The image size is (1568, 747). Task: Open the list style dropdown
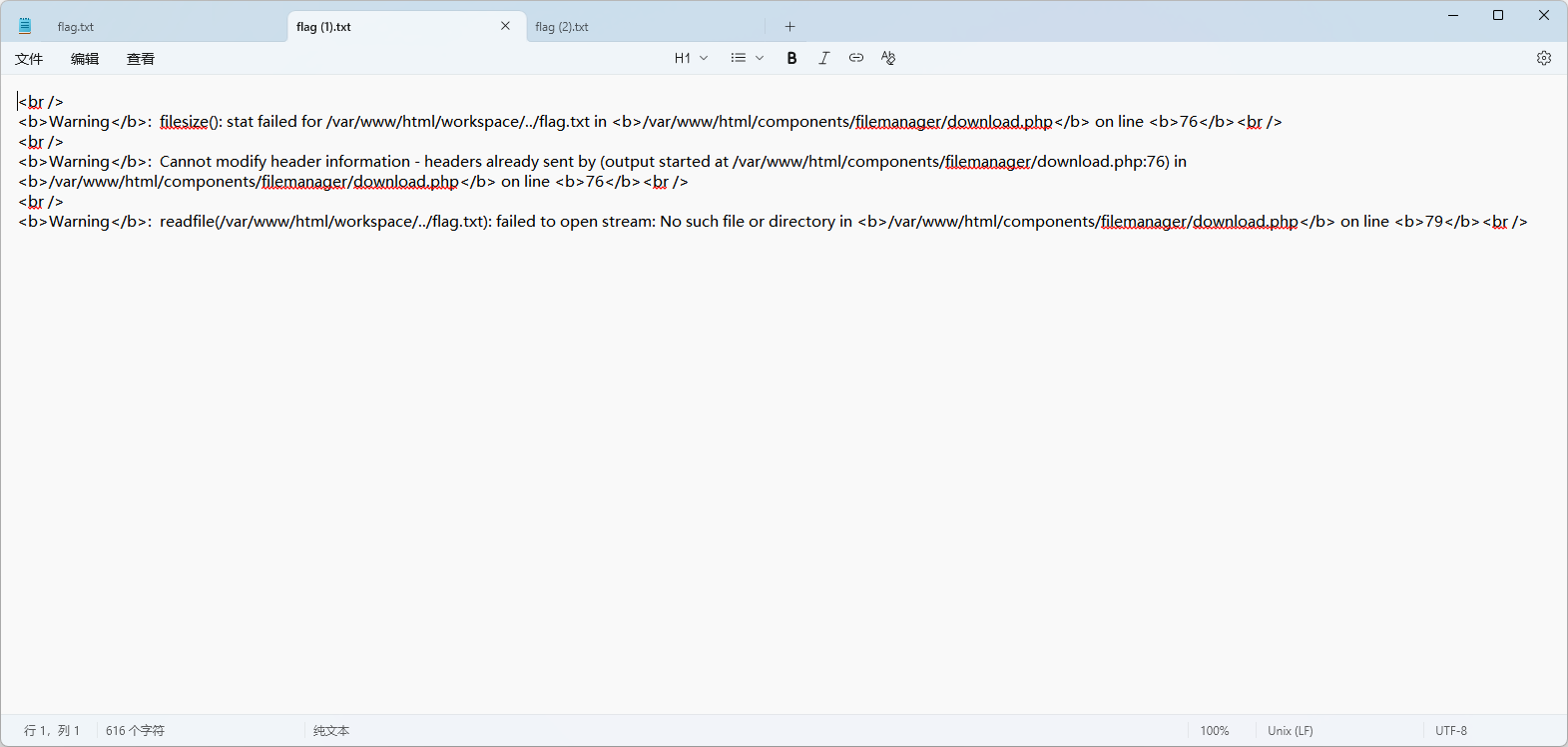[x=747, y=58]
